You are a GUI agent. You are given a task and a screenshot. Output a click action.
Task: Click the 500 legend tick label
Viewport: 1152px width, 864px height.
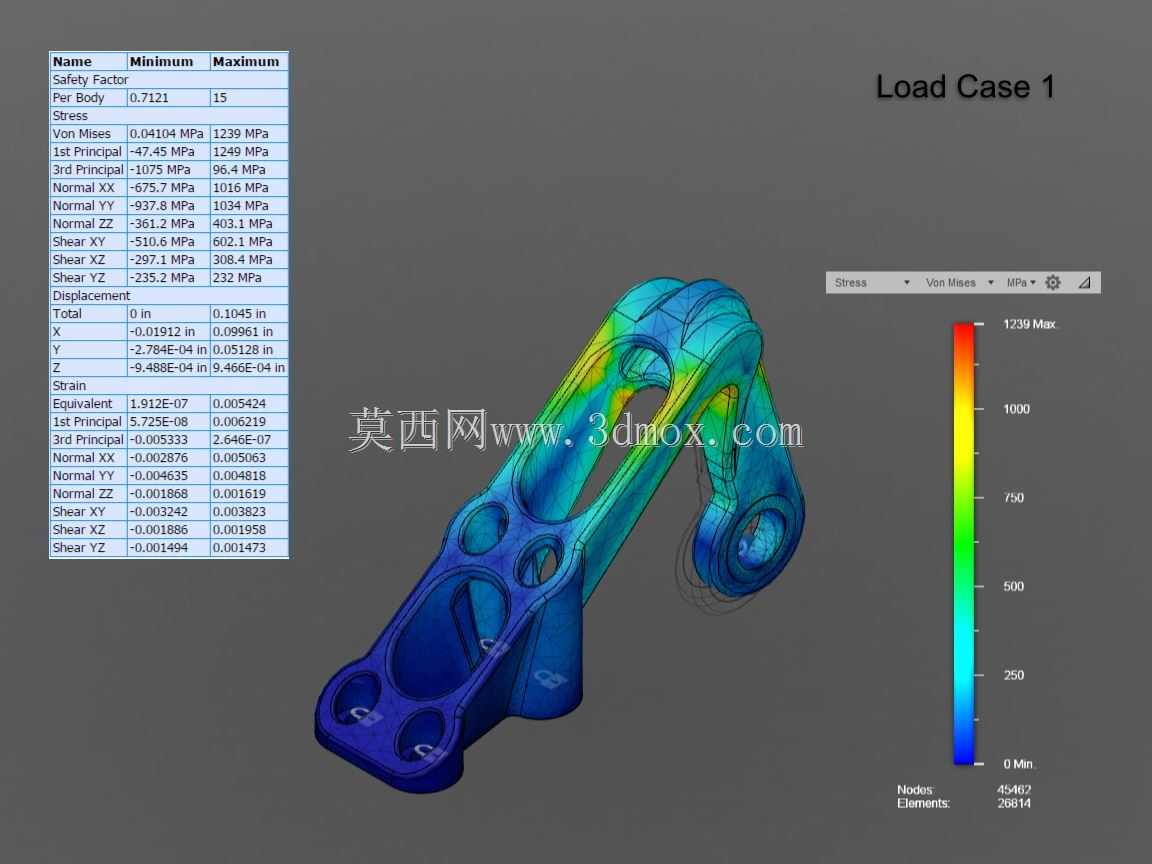[x=1013, y=586]
